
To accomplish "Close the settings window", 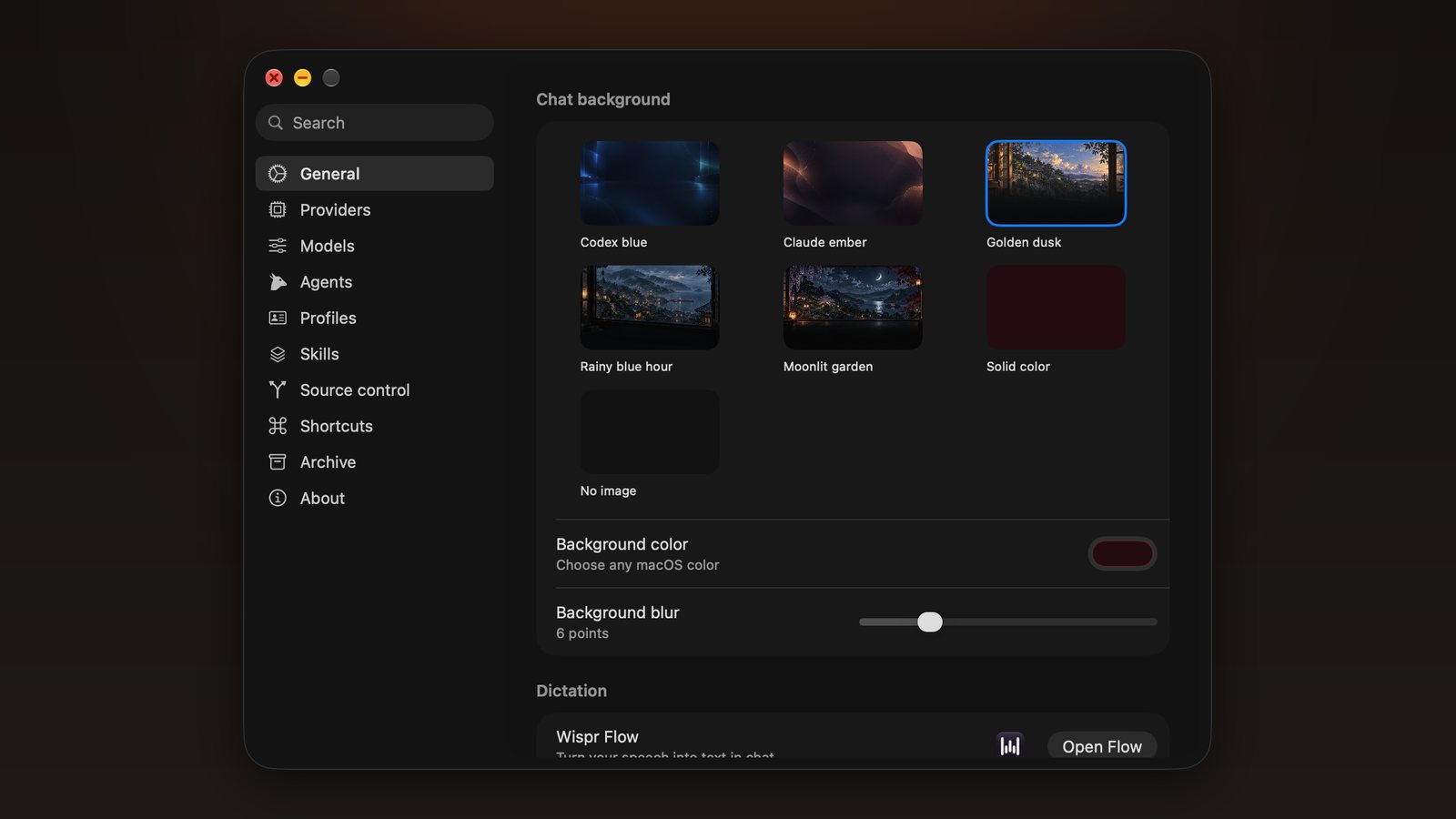I will click(x=274, y=78).
